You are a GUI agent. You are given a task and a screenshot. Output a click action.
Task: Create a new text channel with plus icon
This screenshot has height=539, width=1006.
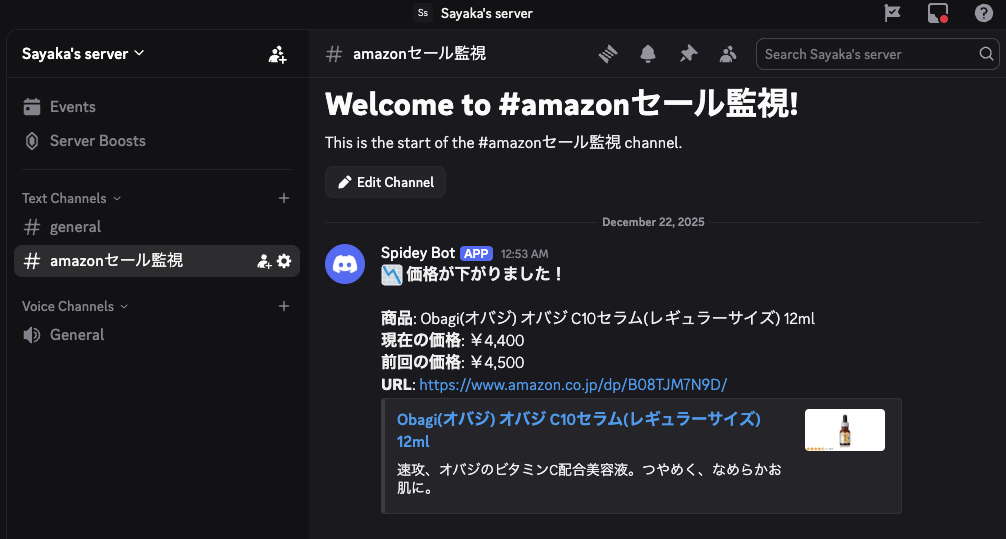pos(284,198)
